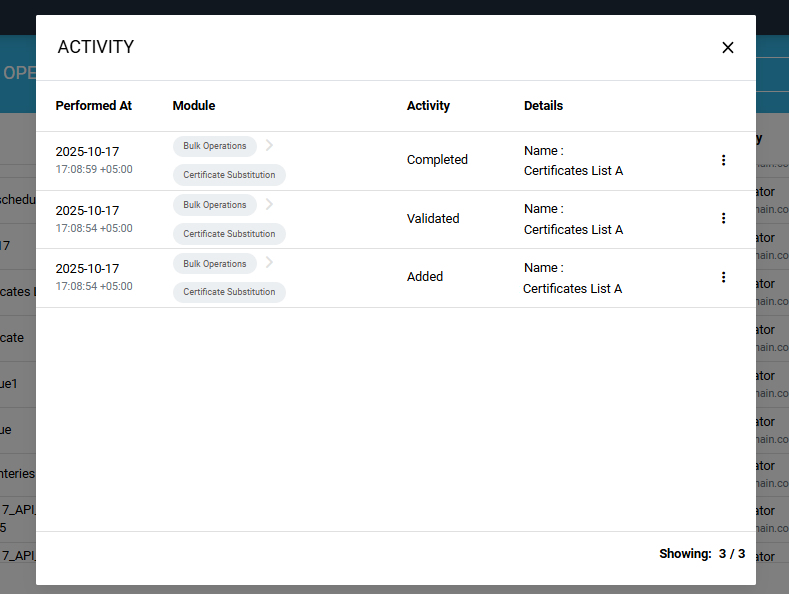Viewport: 789px width, 594px height.
Task: Click Certificate Substitution chip in the Added row
Action: 229,292
